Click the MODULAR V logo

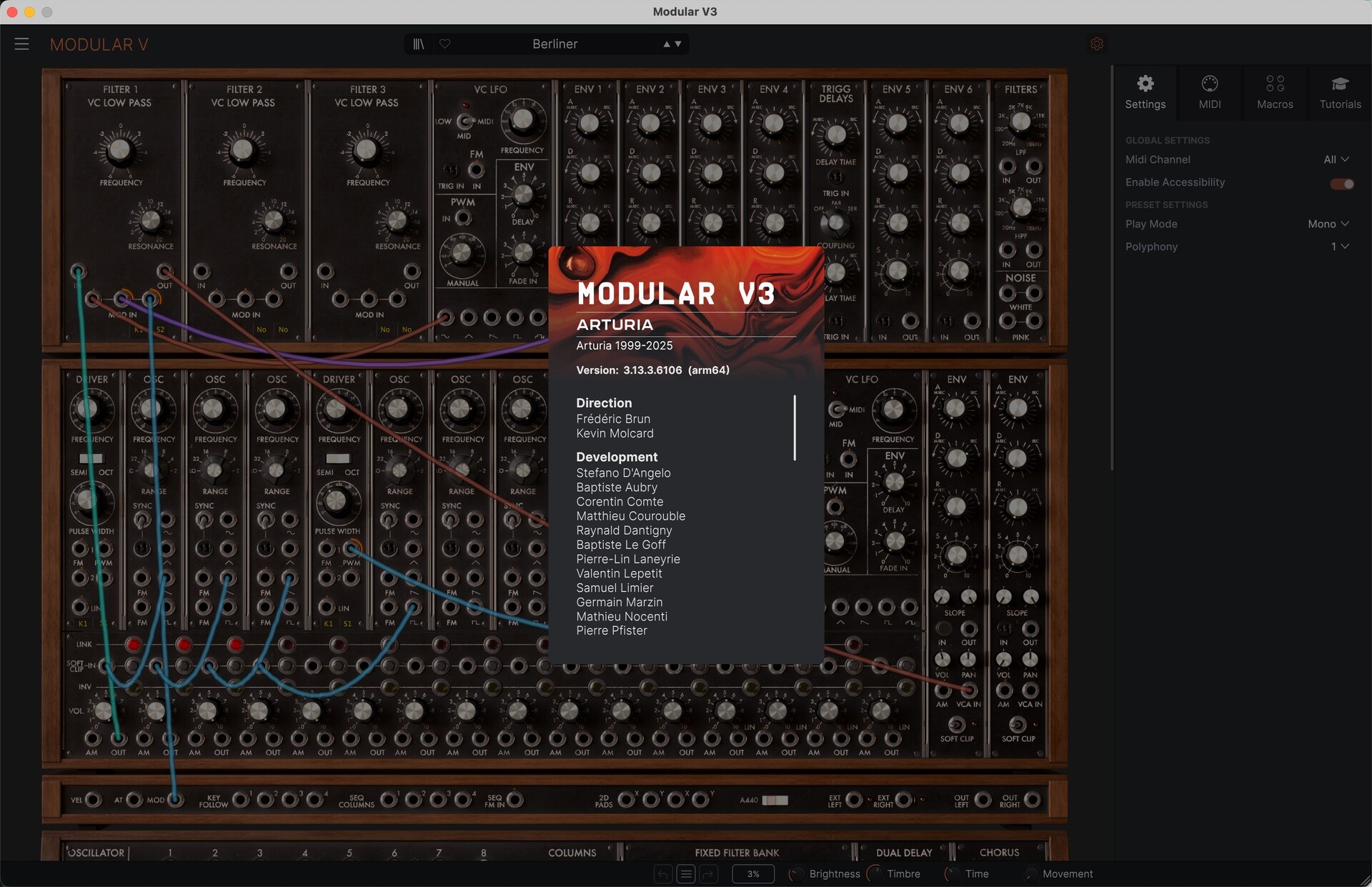(99, 44)
